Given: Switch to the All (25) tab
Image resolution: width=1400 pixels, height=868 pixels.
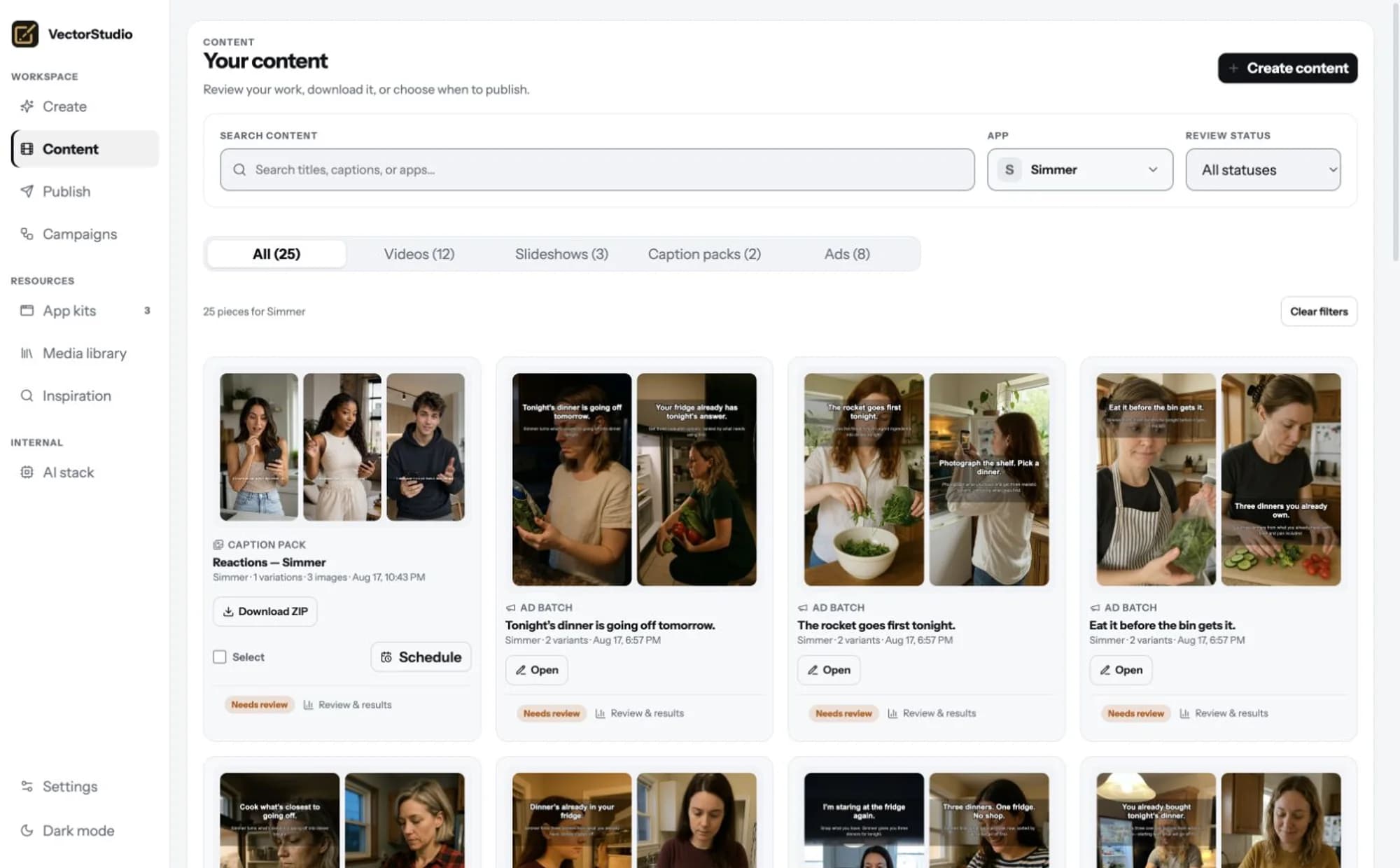Looking at the screenshot, I should (276, 254).
